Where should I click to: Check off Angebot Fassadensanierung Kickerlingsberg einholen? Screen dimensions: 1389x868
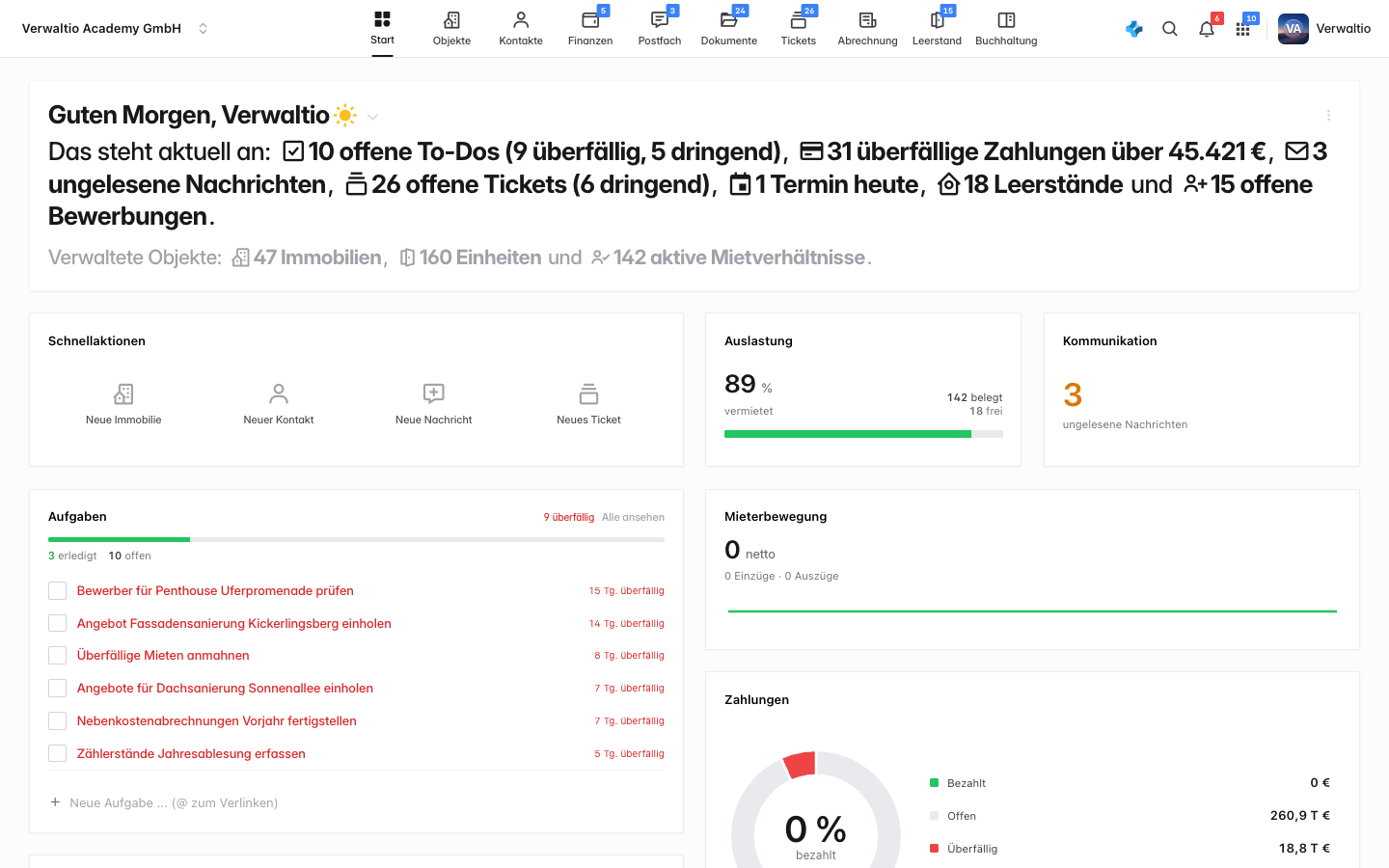tap(58, 624)
